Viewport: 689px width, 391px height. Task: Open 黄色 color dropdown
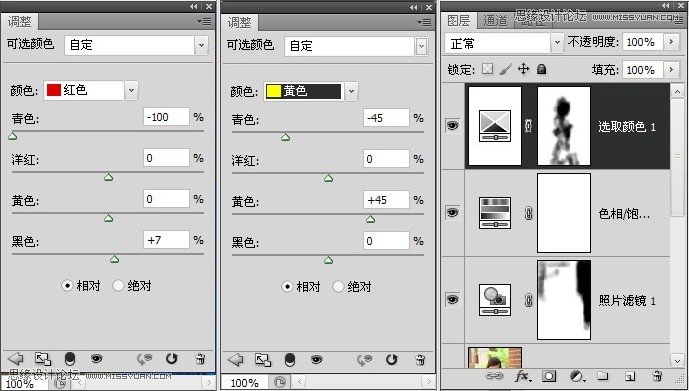[352, 91]
